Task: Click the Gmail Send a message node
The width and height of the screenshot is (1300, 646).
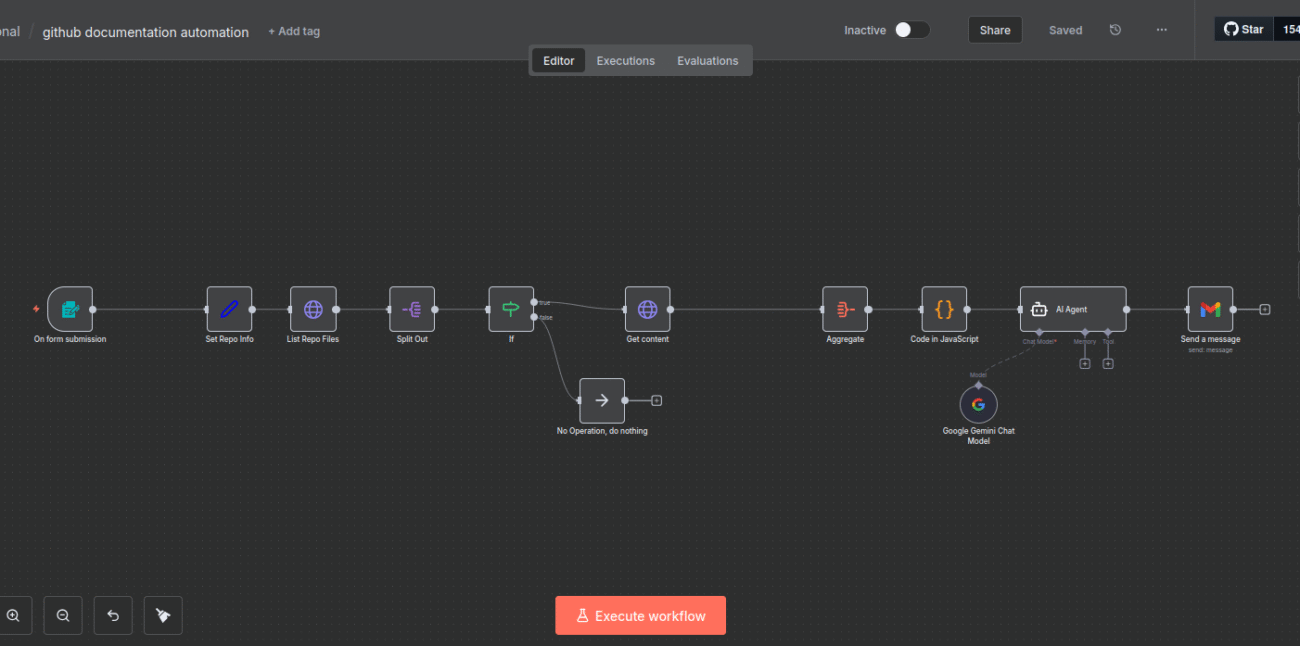Action: point(1210,310)
